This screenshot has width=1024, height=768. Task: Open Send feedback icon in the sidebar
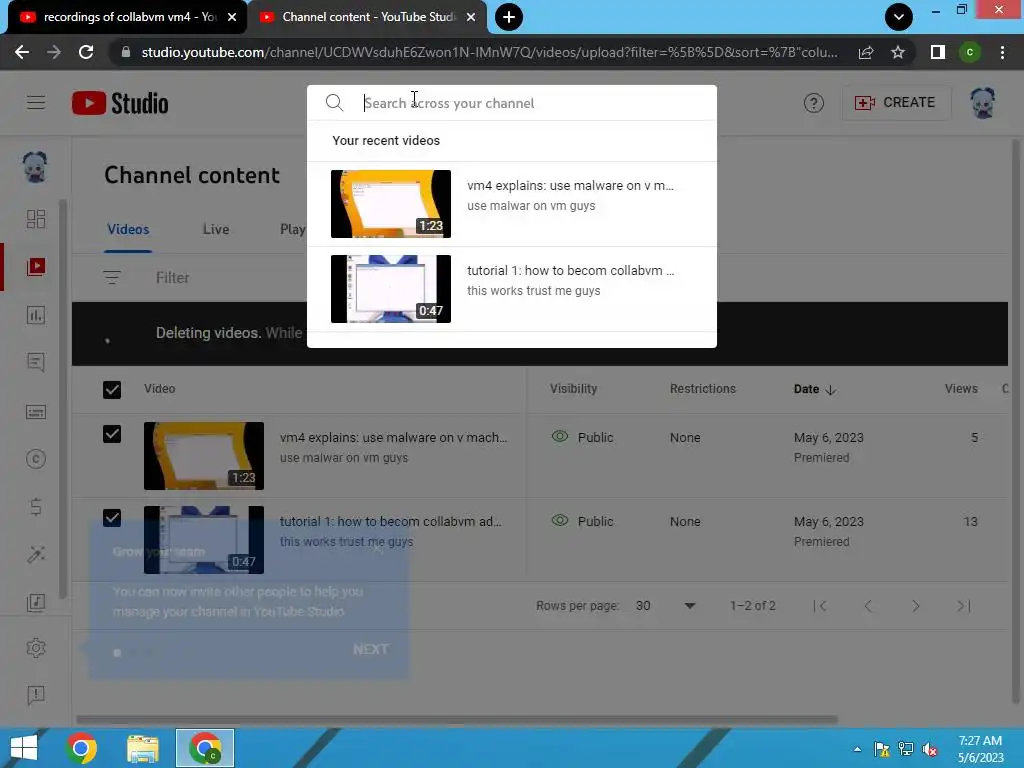coord(36,696)
